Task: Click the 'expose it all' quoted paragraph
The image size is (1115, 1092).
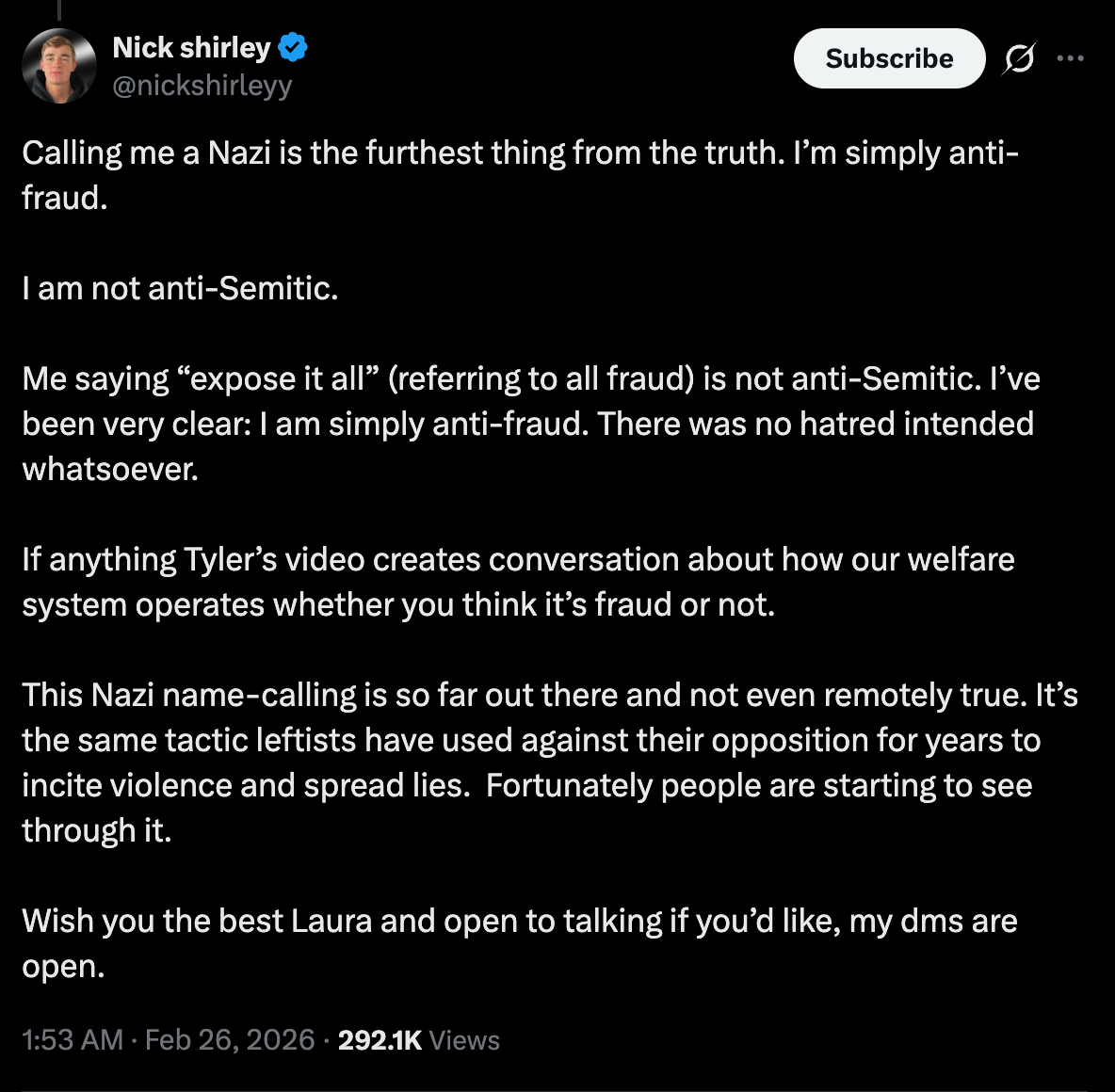Action: 527,424
